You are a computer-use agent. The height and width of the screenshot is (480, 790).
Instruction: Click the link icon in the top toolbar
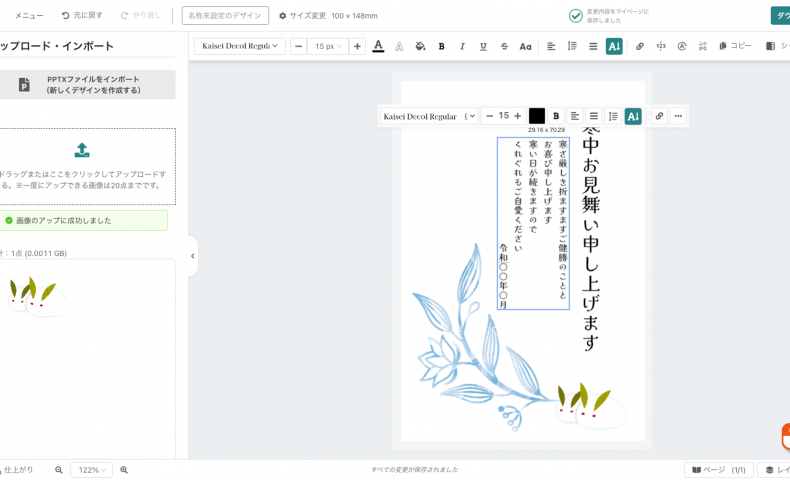(640, 46)
